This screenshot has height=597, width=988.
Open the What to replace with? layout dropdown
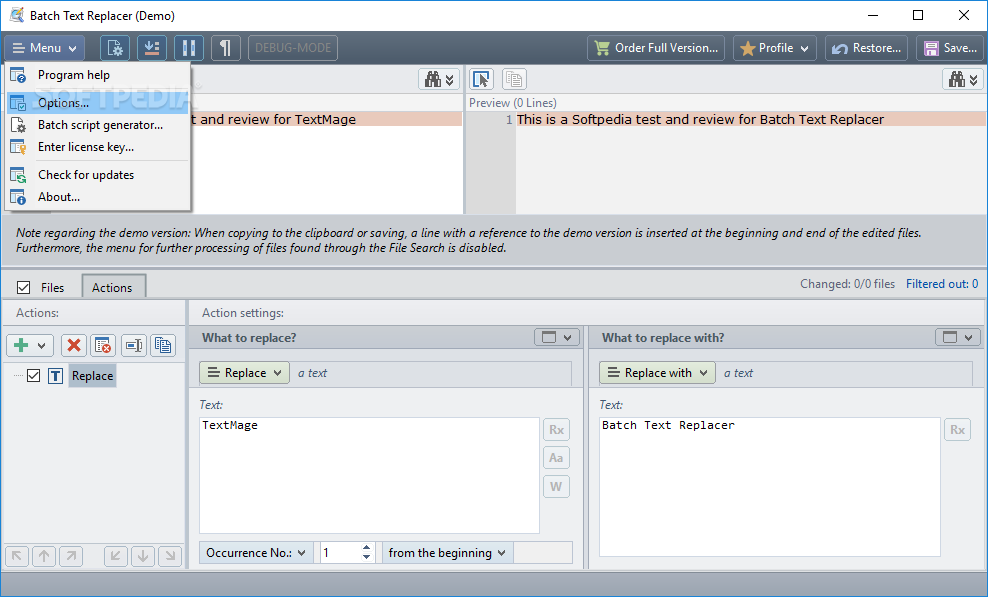(x=958, y=337)
